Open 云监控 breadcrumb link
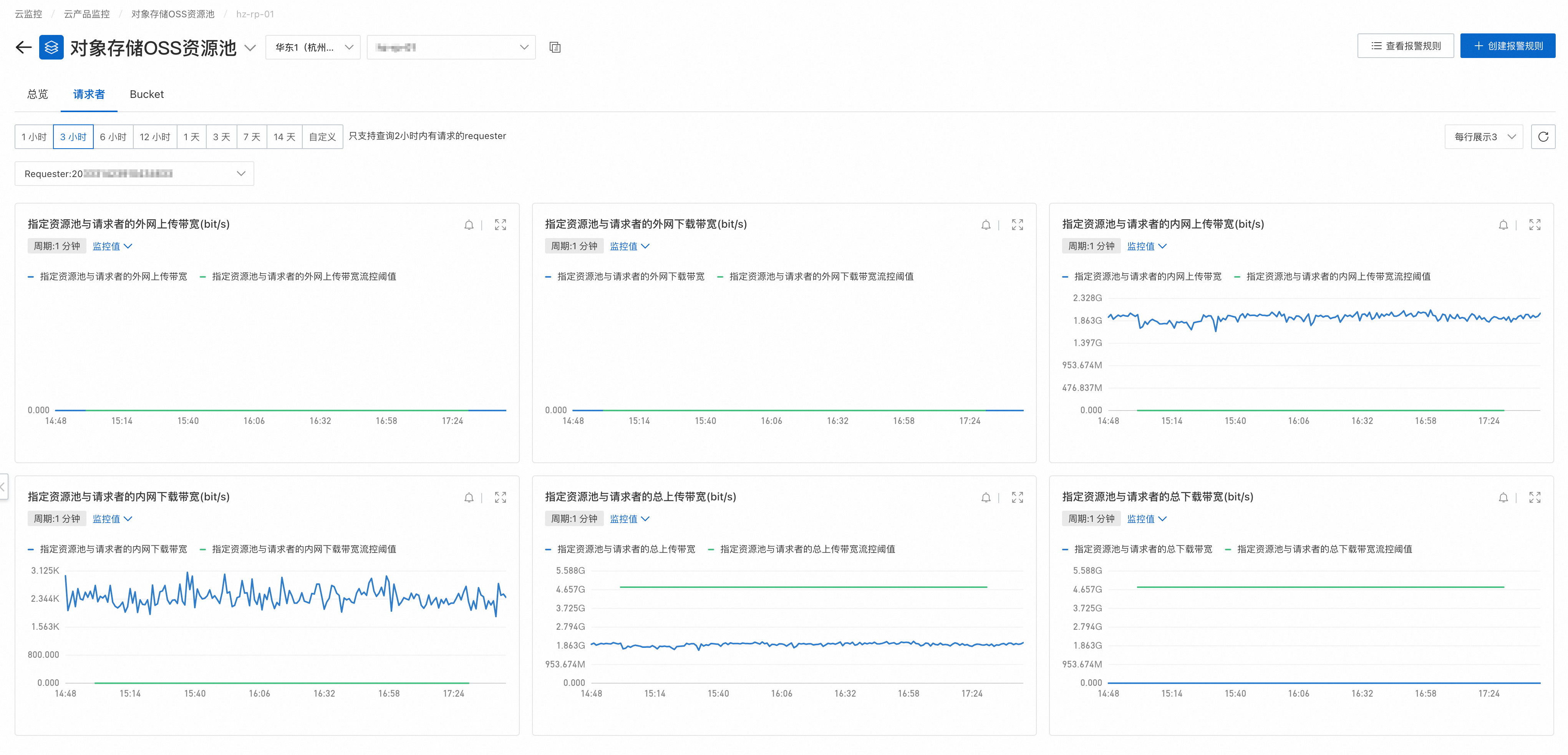This screenshot has height=755, width=1568. tap(28, 14)
